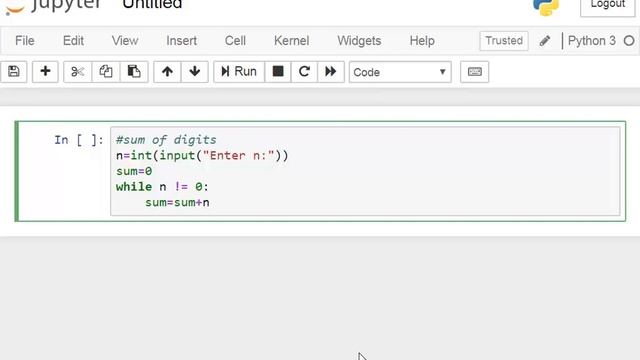Screen dimensions: 640x360
Task: Open the Kernel menu
Action: coord(291,41)
